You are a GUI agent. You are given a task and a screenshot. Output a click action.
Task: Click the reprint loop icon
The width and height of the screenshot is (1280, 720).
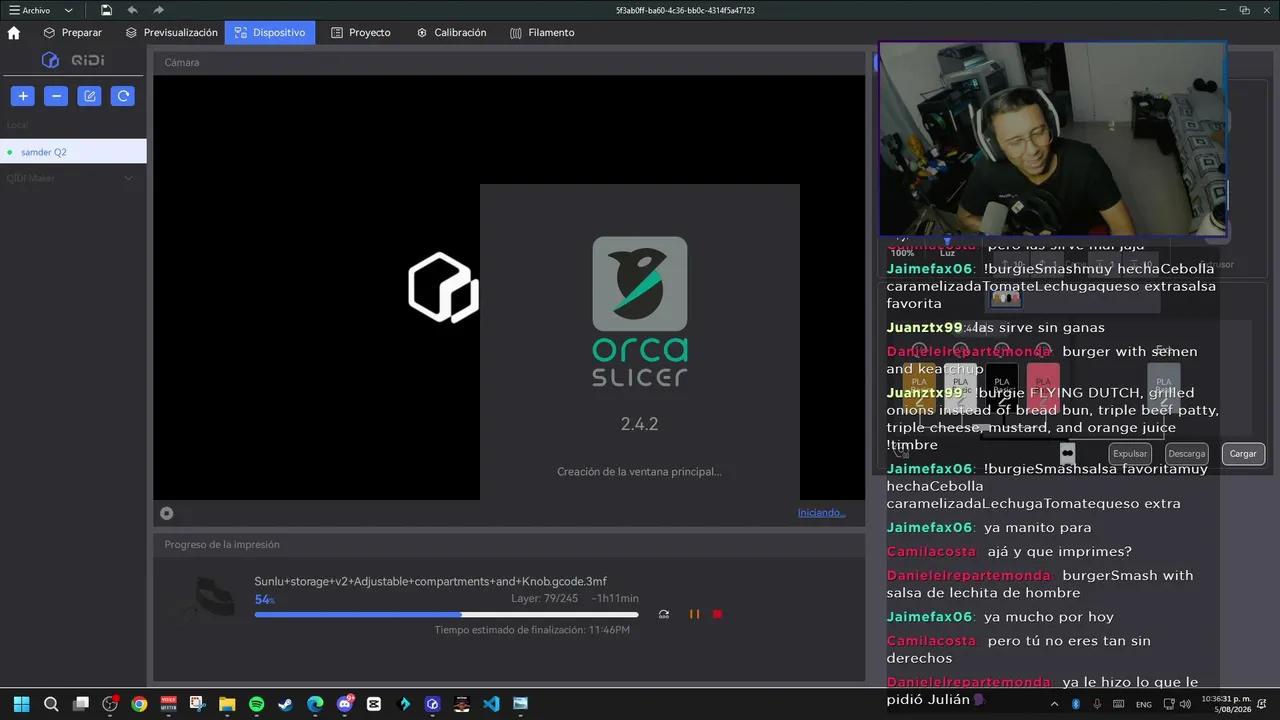coord(664,614)
